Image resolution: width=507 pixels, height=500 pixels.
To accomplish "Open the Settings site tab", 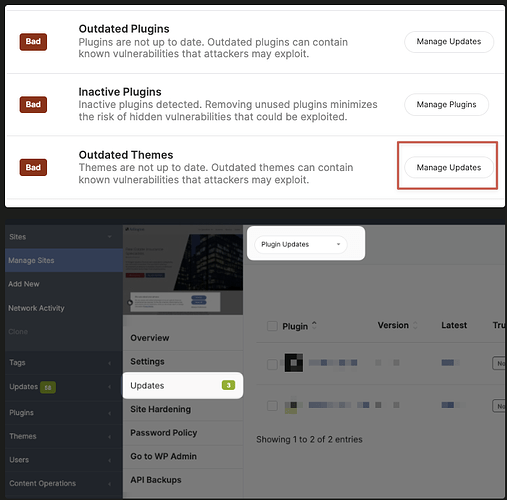I will coord(183,362).
